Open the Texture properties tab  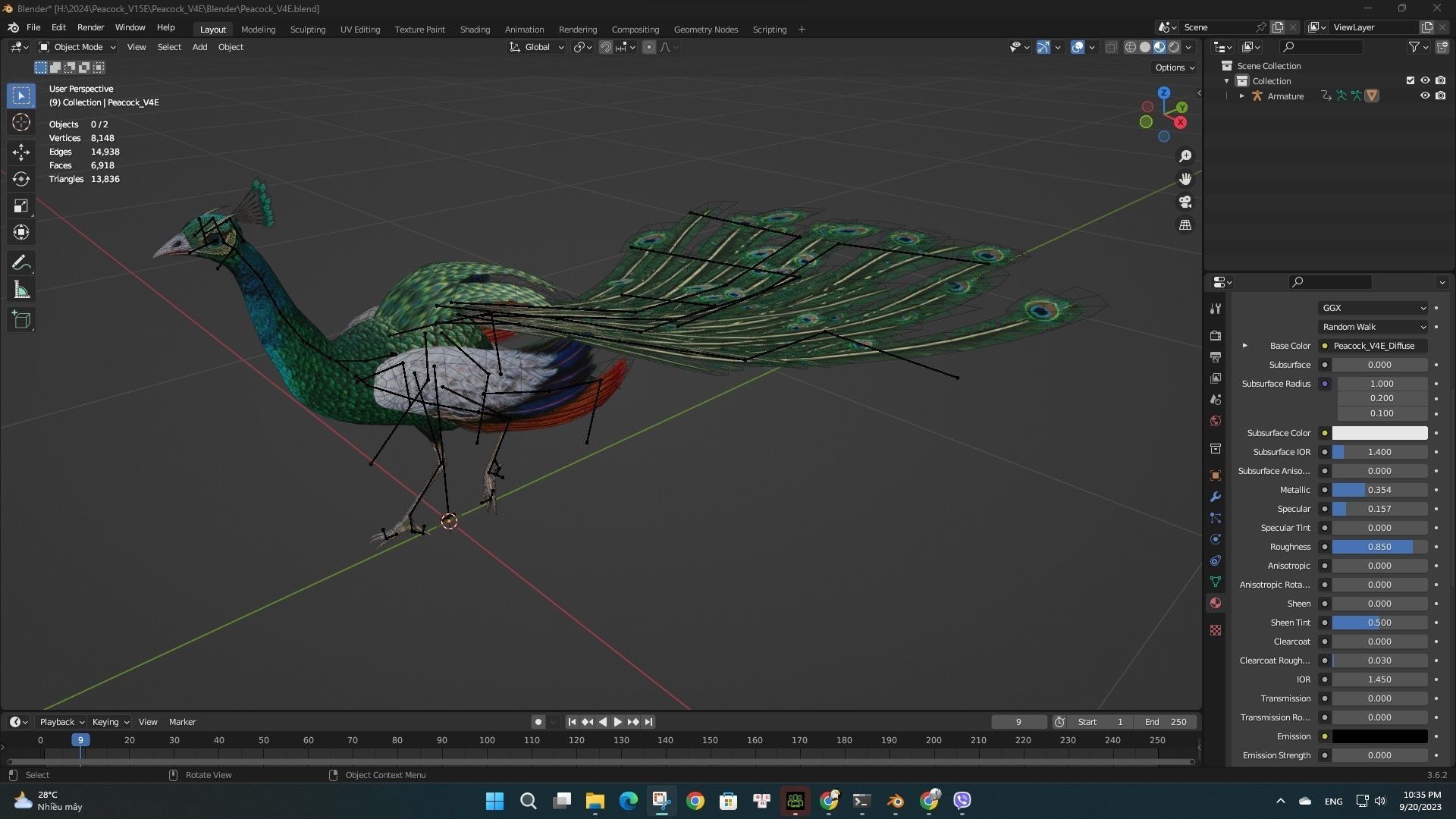tap(1216, 630)
